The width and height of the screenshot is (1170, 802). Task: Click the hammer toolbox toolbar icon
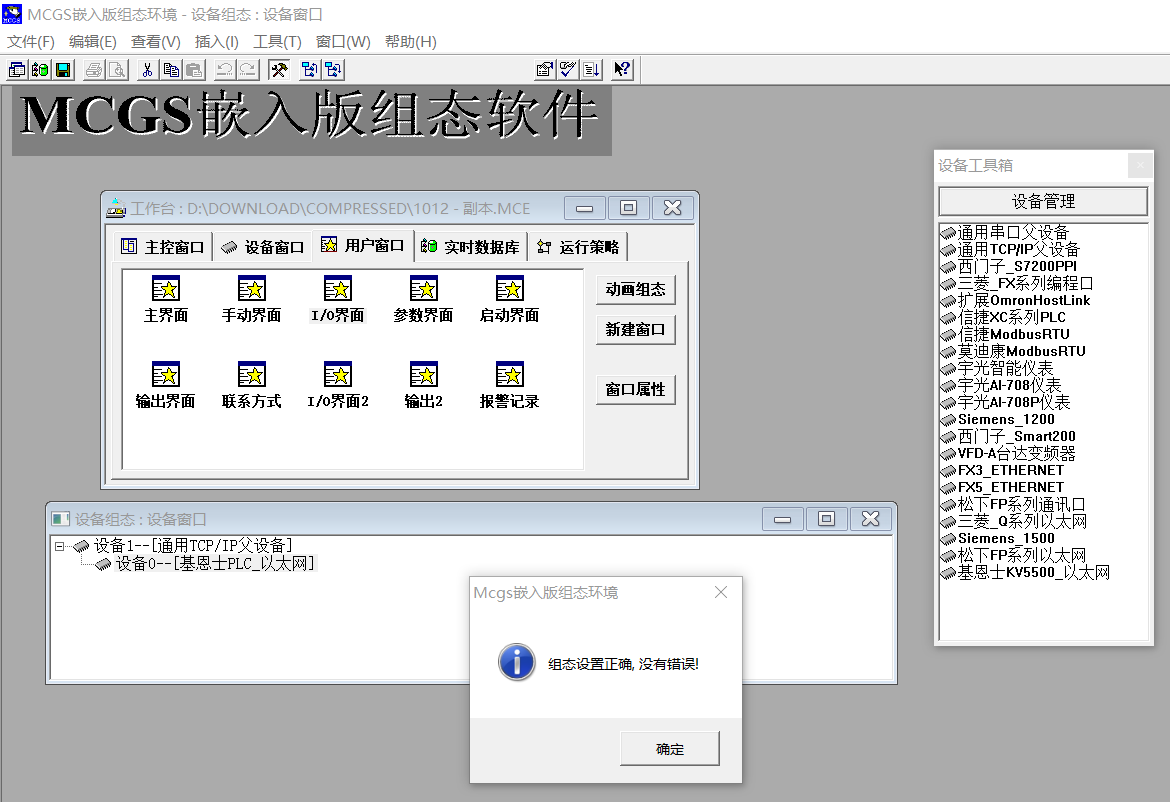pos(280,70)
